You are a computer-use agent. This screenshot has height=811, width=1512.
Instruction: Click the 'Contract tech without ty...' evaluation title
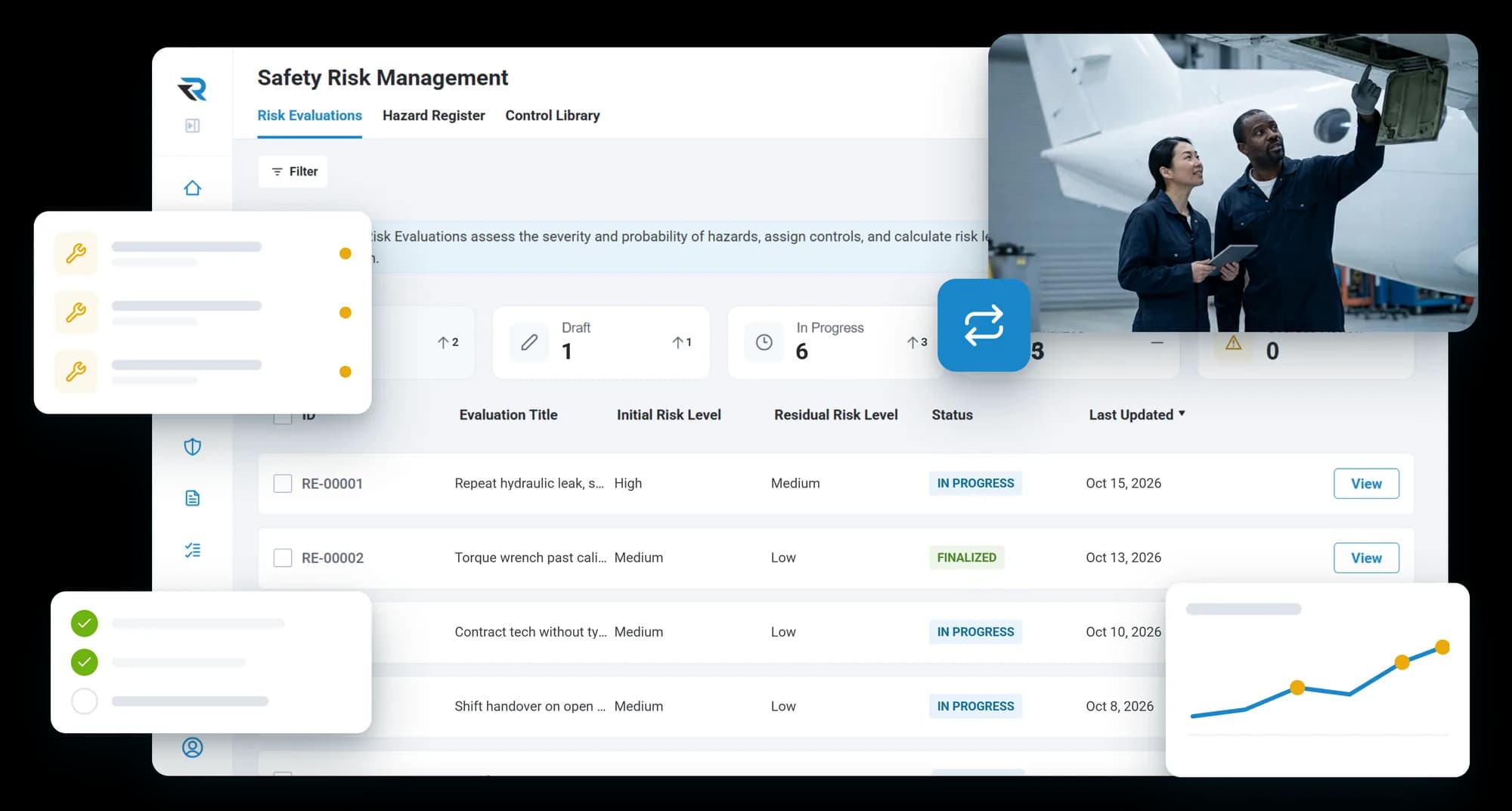(531, 632)
